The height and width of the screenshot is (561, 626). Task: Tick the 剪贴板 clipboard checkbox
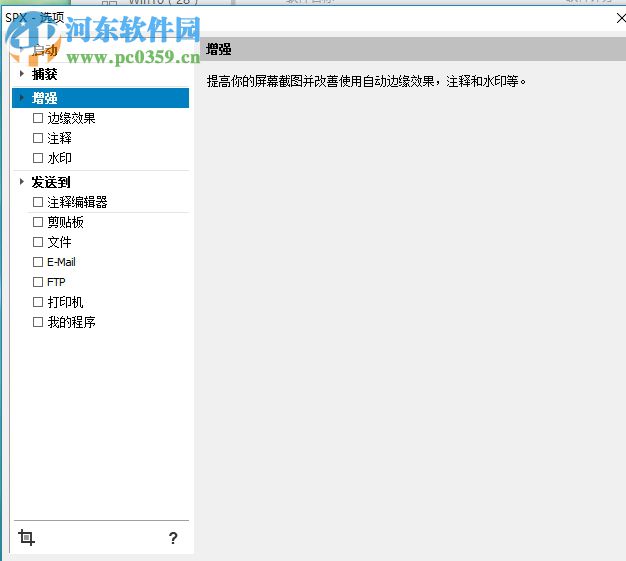click(x=38, y=222)
